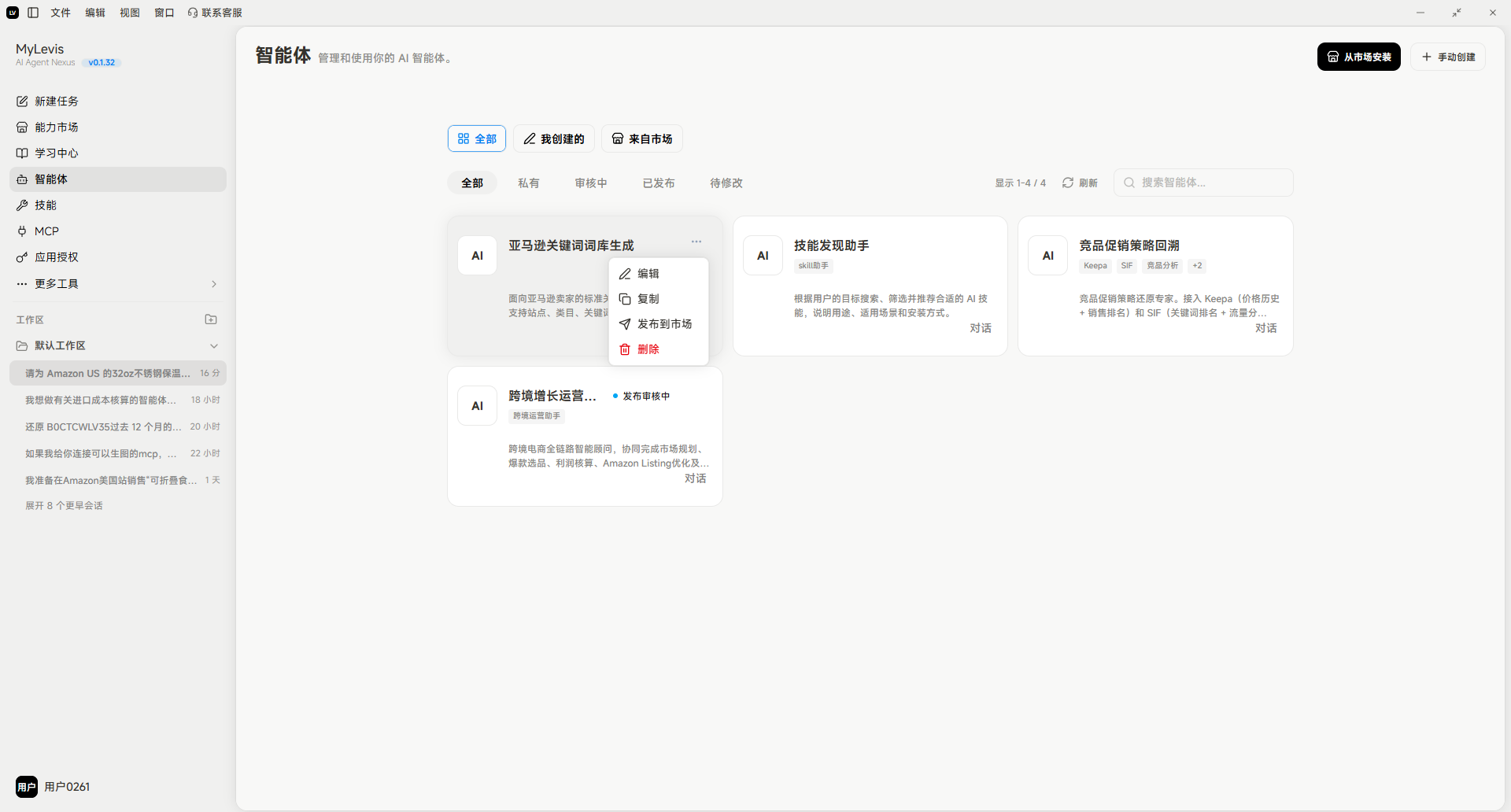Choose 复制 from the context menu

(659, 299)
